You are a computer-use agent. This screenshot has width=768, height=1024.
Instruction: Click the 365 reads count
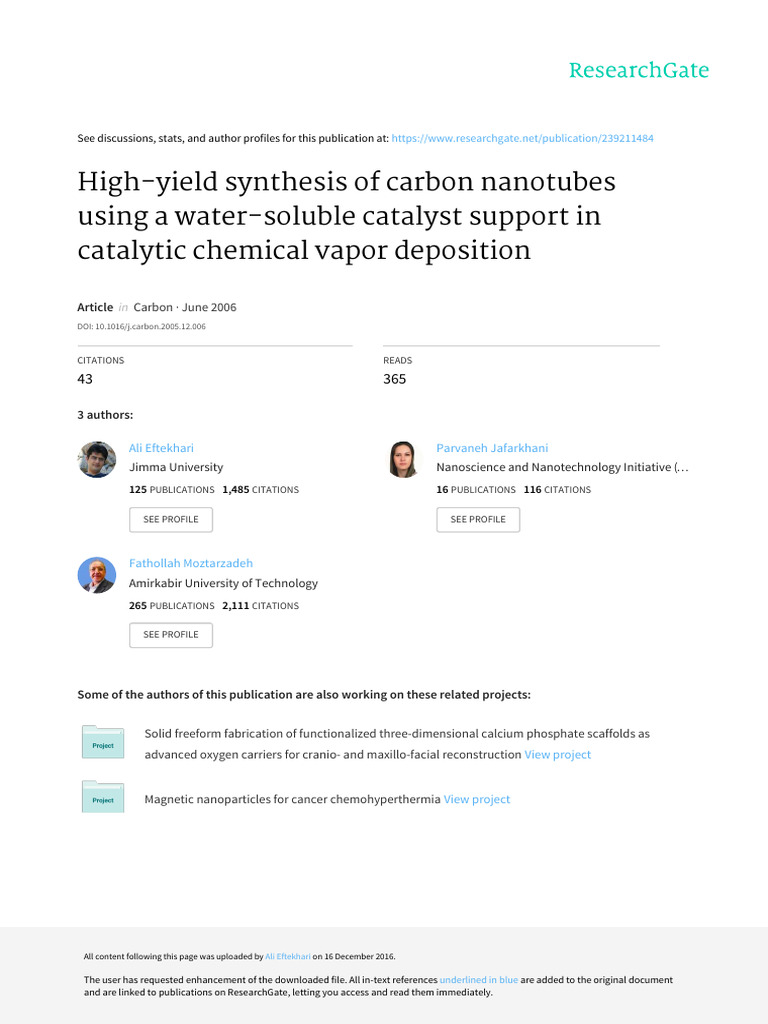[x=395, y=379]
